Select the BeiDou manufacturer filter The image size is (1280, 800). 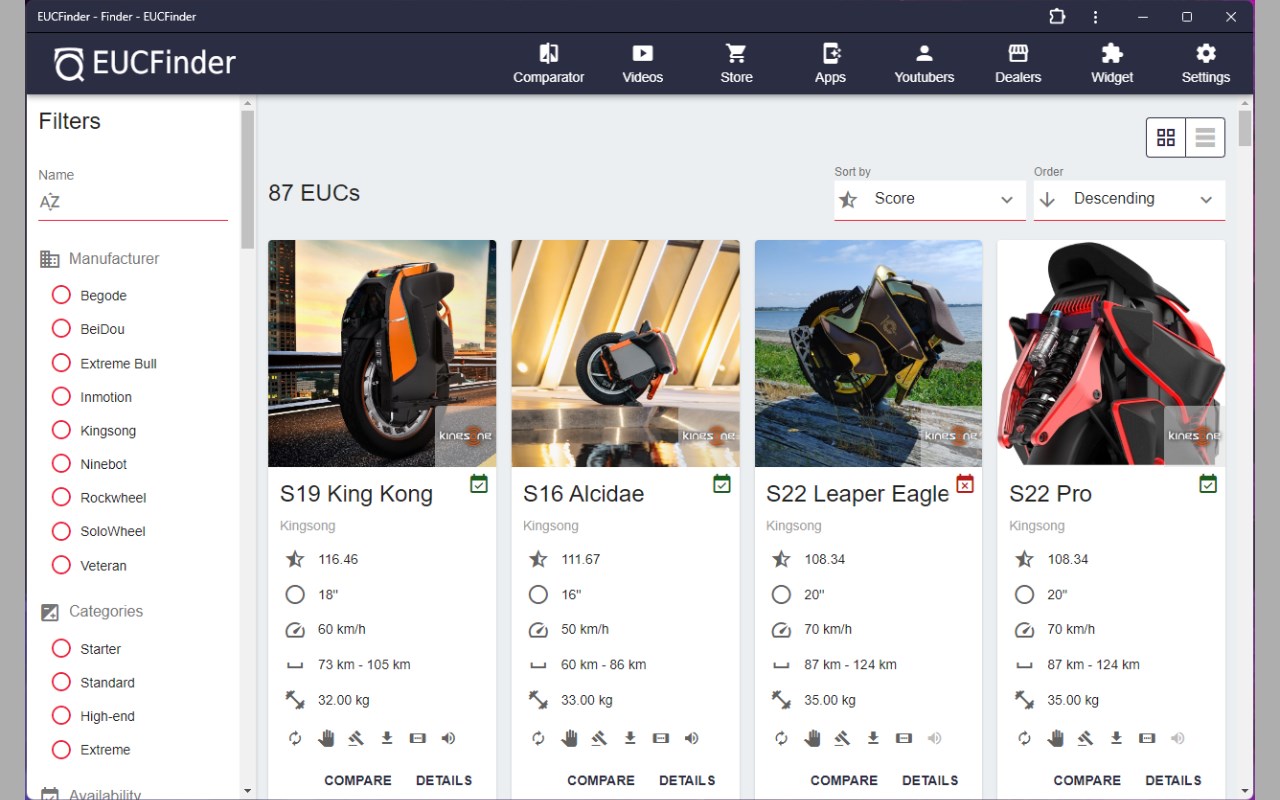(x=61, y=329)
